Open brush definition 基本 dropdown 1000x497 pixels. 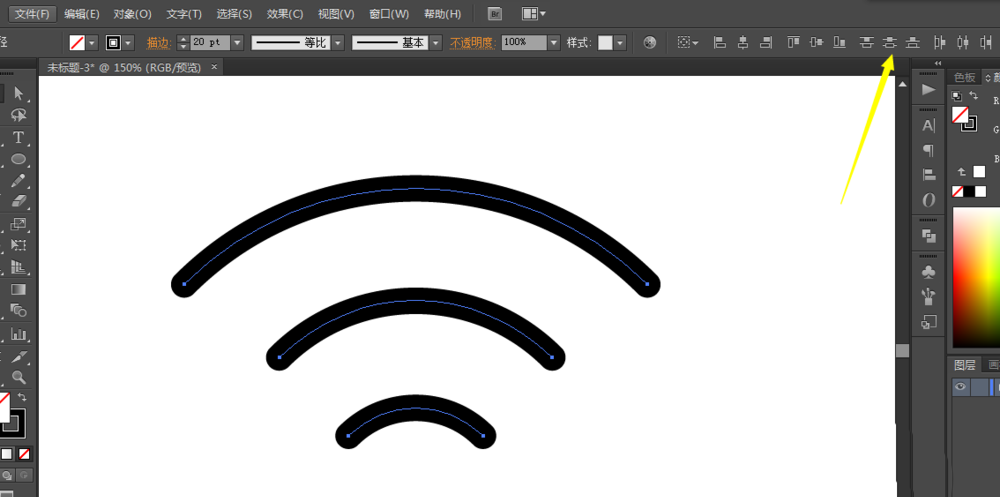tap(436, 43)
